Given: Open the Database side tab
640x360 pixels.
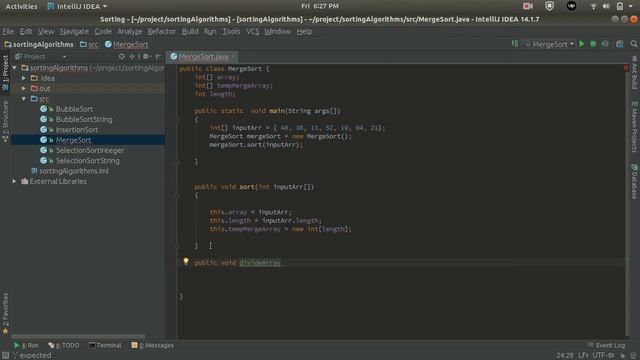Looking at the screenshot, I should (634, 181).
